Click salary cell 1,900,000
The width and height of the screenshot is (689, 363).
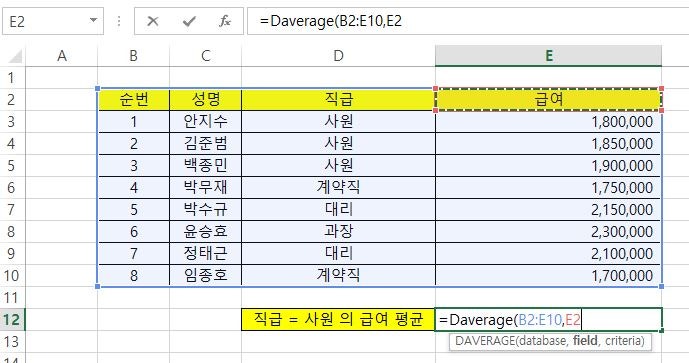[x=548, y=166]
